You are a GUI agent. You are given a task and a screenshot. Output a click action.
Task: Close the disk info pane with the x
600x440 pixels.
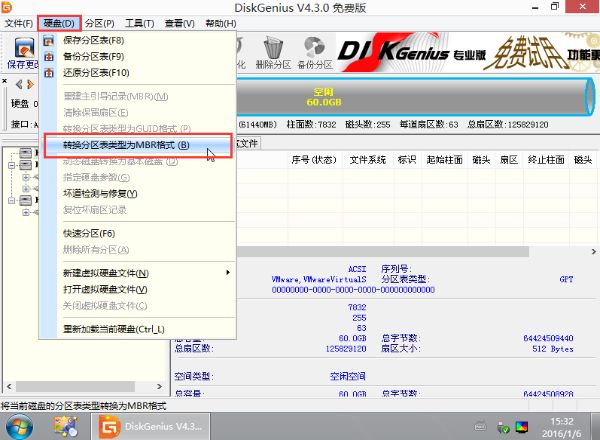click(5, 81)
